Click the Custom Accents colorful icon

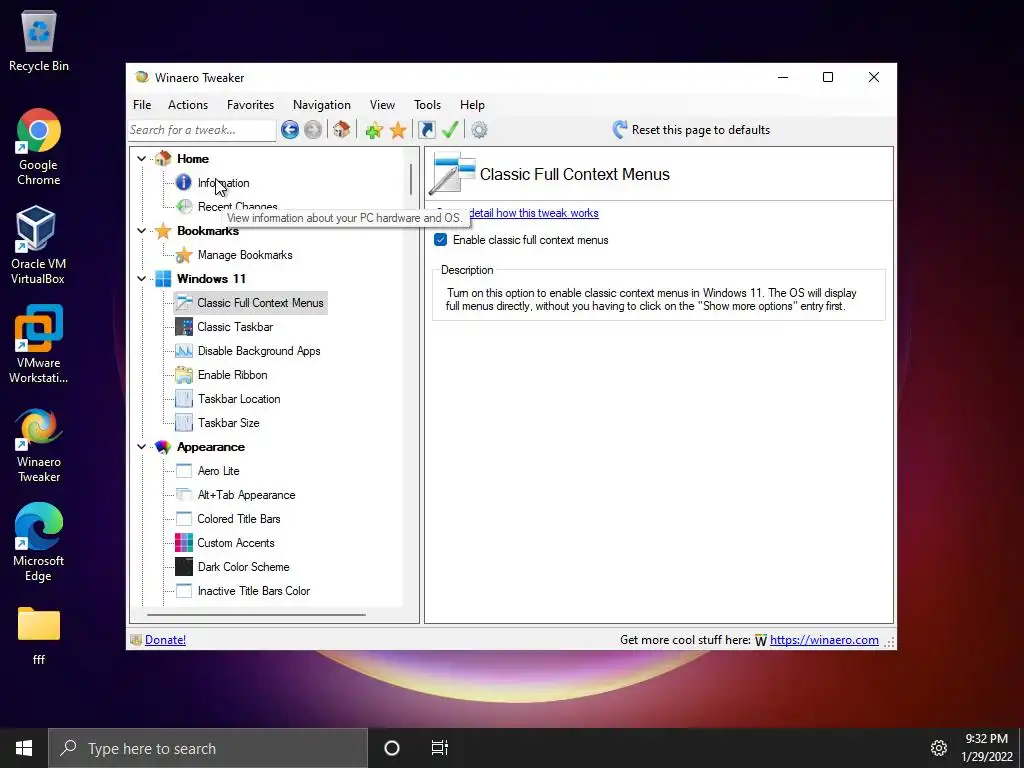coord(184,543)
